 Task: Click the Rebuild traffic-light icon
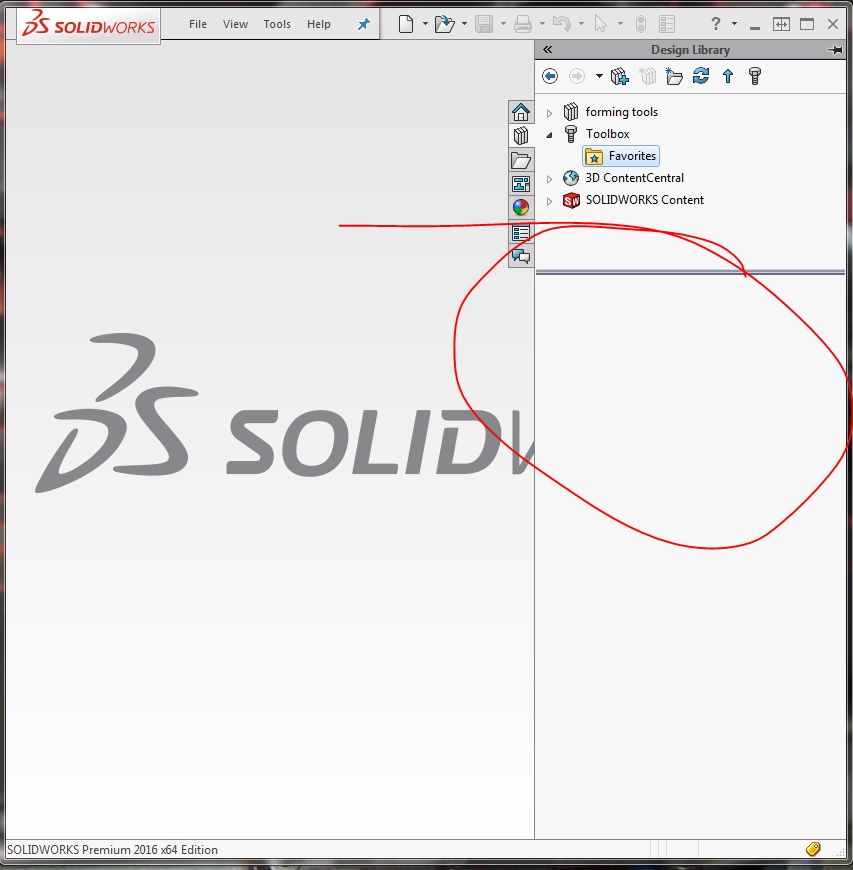pos(640,24)
